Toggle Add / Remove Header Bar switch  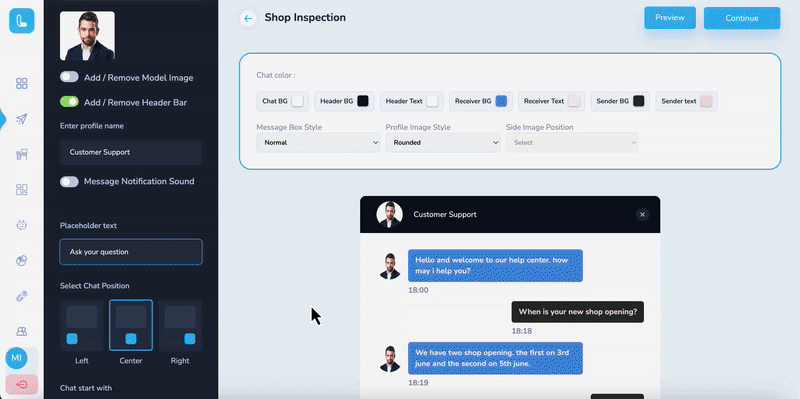pyautogui.click(x=69, y=102)
